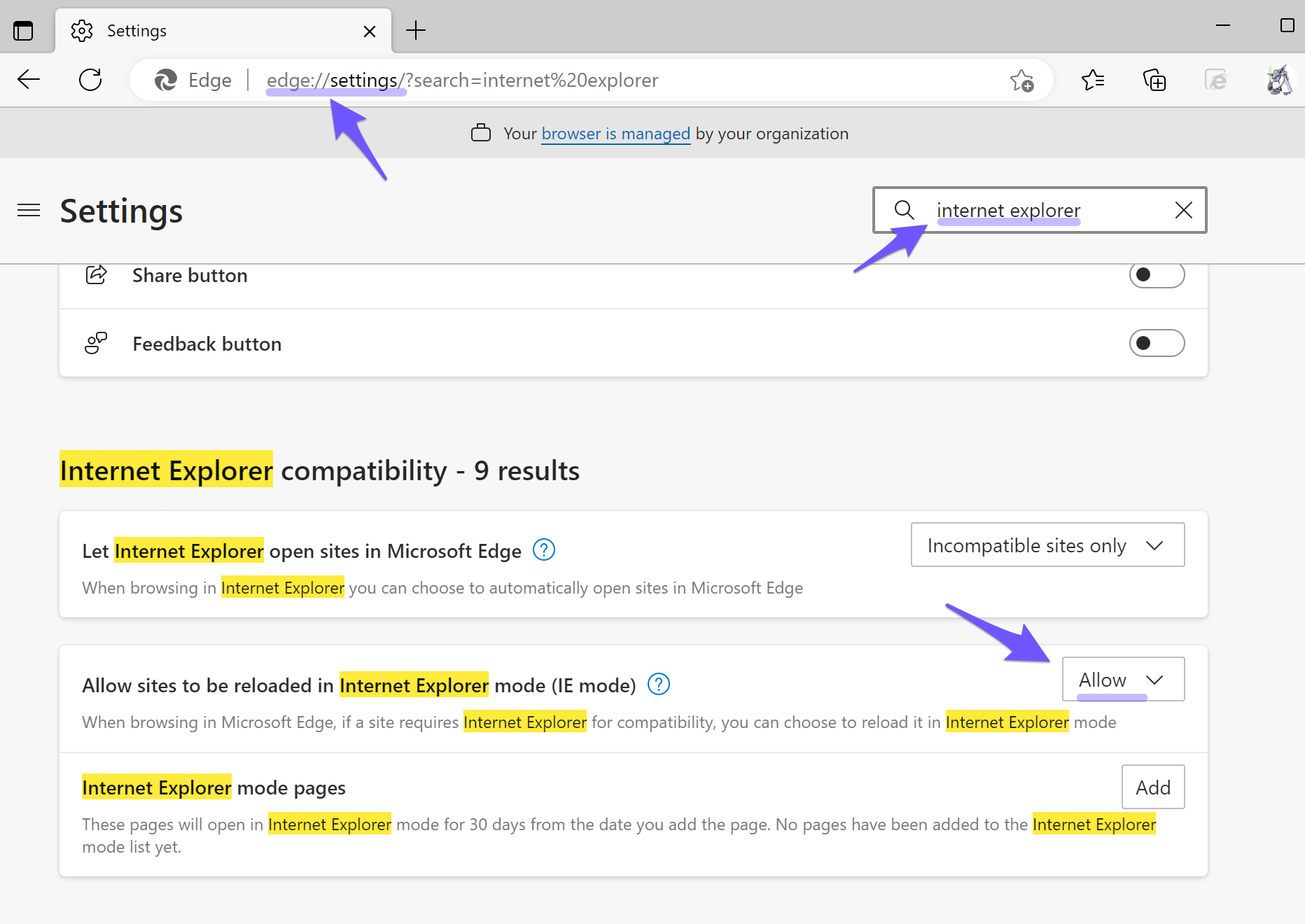Open the user profile avatar
Screen dimensions: 1305x924
point(1279,80)
